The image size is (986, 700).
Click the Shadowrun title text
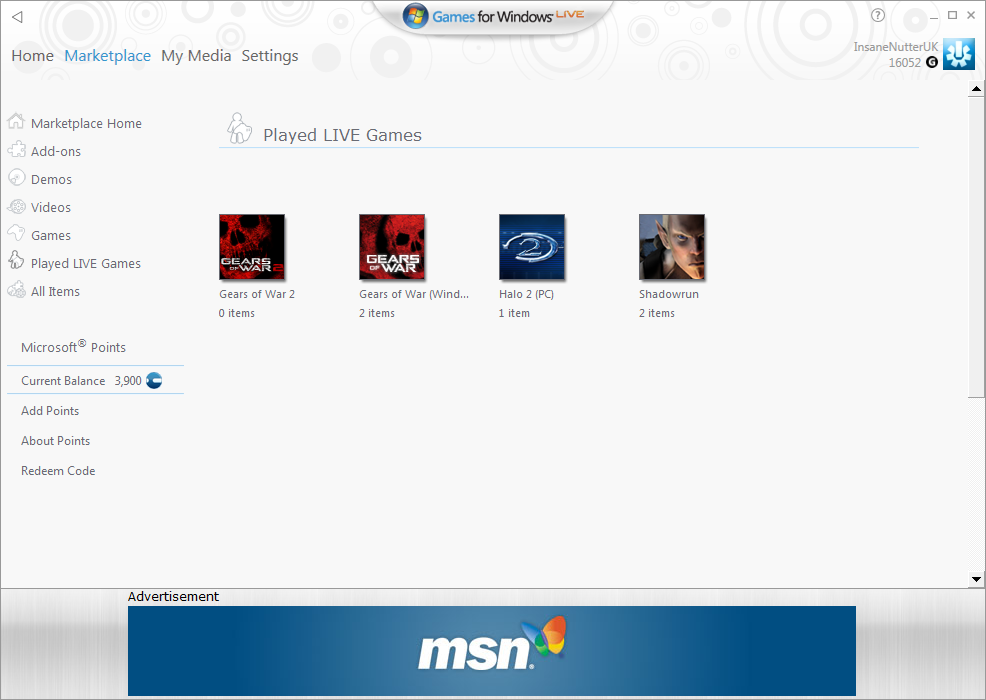pyautogui.click(x=668, y=294)
